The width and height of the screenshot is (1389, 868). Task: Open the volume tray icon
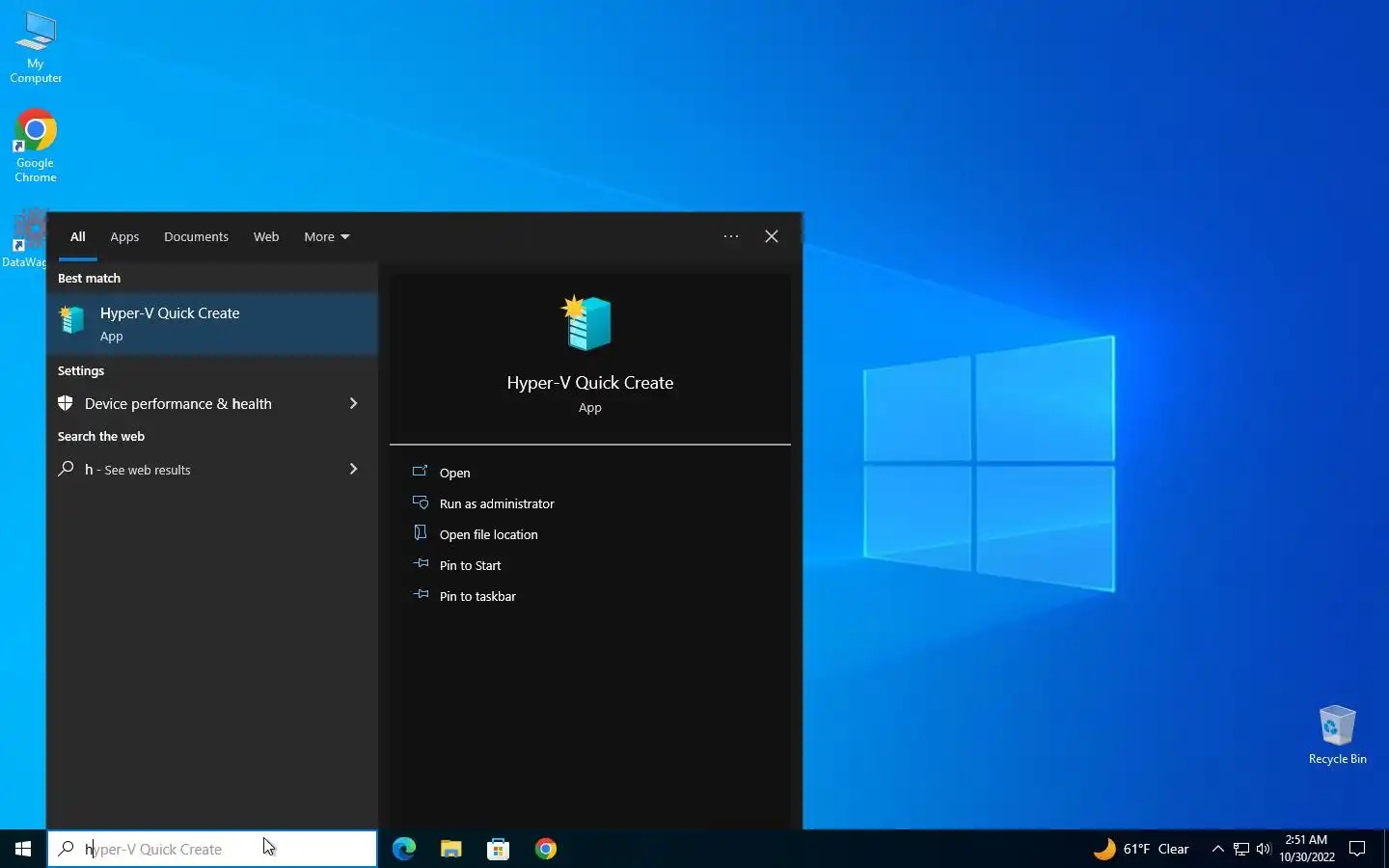(x=1264, y=849)
